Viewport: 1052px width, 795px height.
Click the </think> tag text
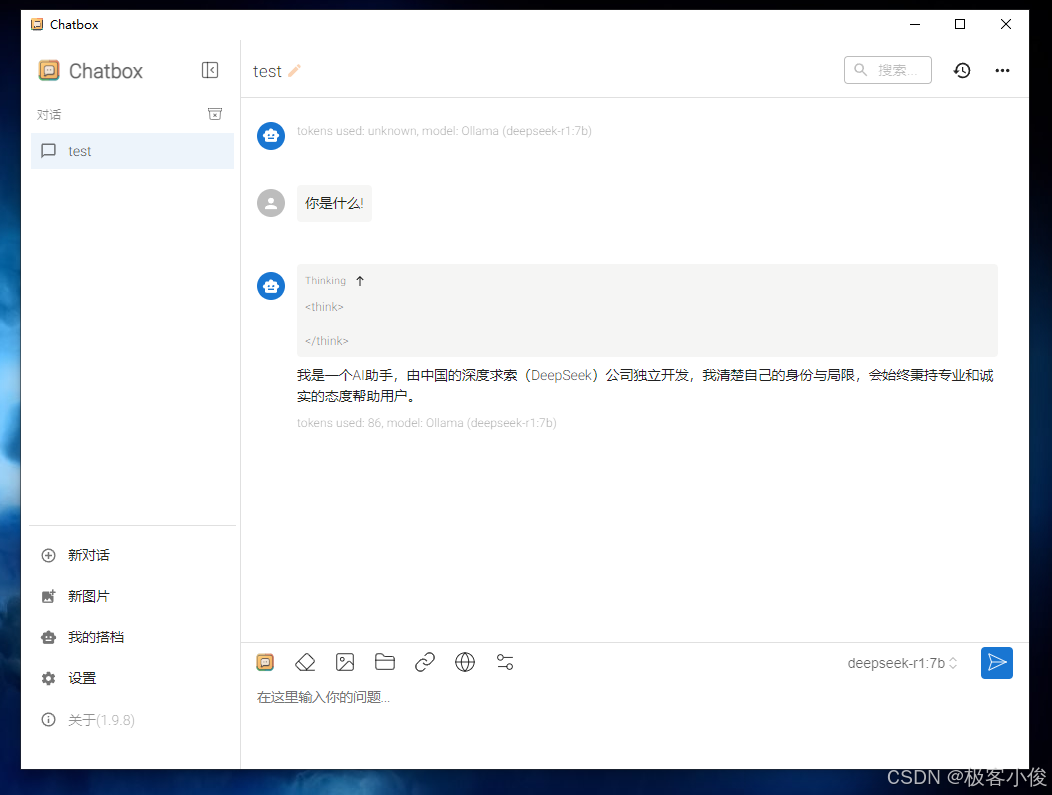[327, 341]
